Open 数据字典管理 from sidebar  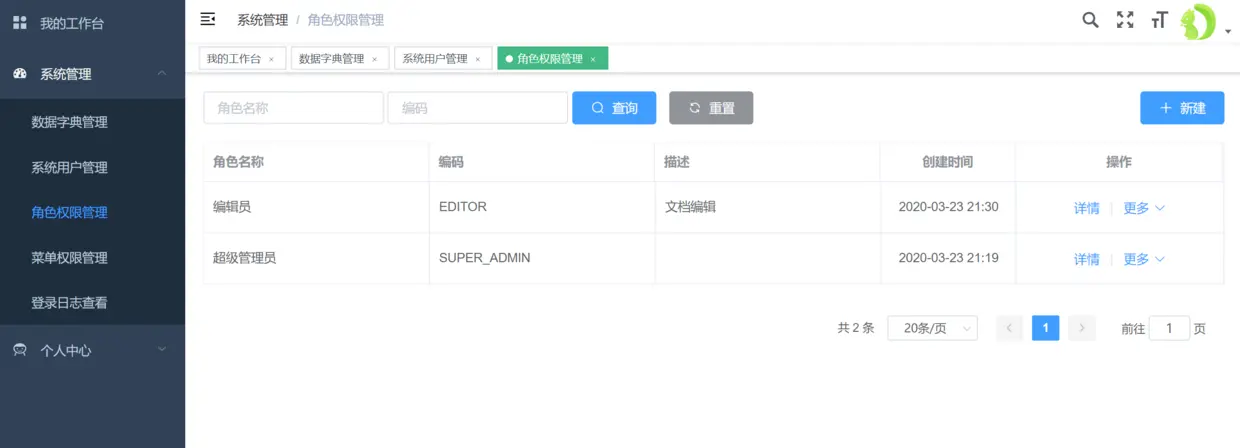(x=92, y=122)
